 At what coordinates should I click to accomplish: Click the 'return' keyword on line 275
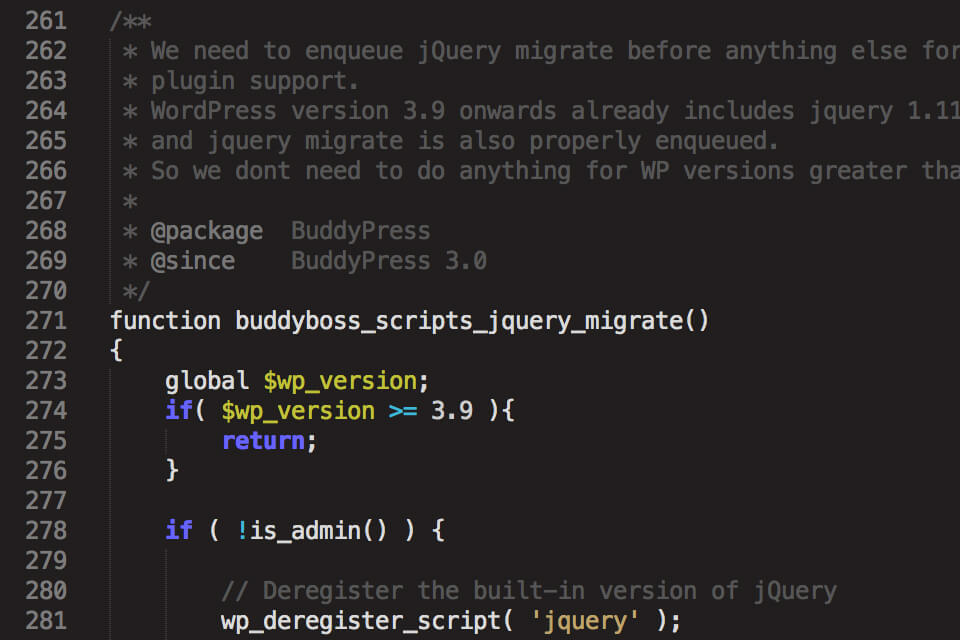click(x=263, y=441)
